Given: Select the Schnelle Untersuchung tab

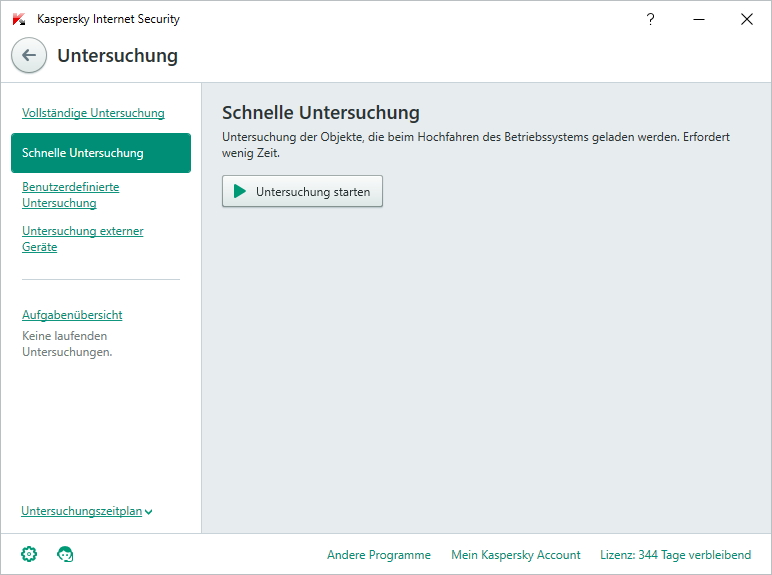Looking at the screenshot, I should [101, 153].
